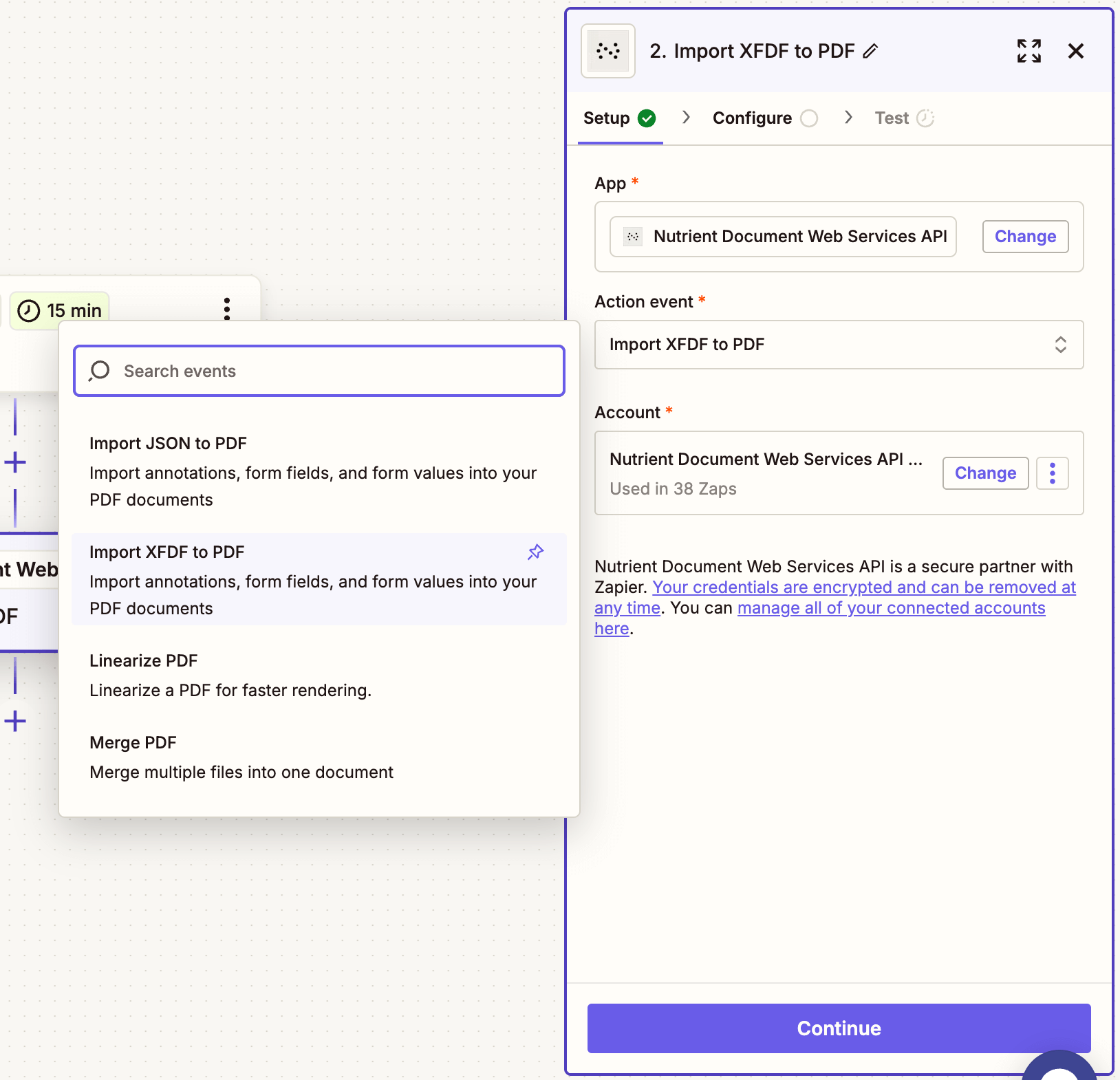The height and width of the screenshot is (1080, 1120).
Task: Open the three-dot menu next to the account
Action: pyautogui.click(x=1051, y=473)
